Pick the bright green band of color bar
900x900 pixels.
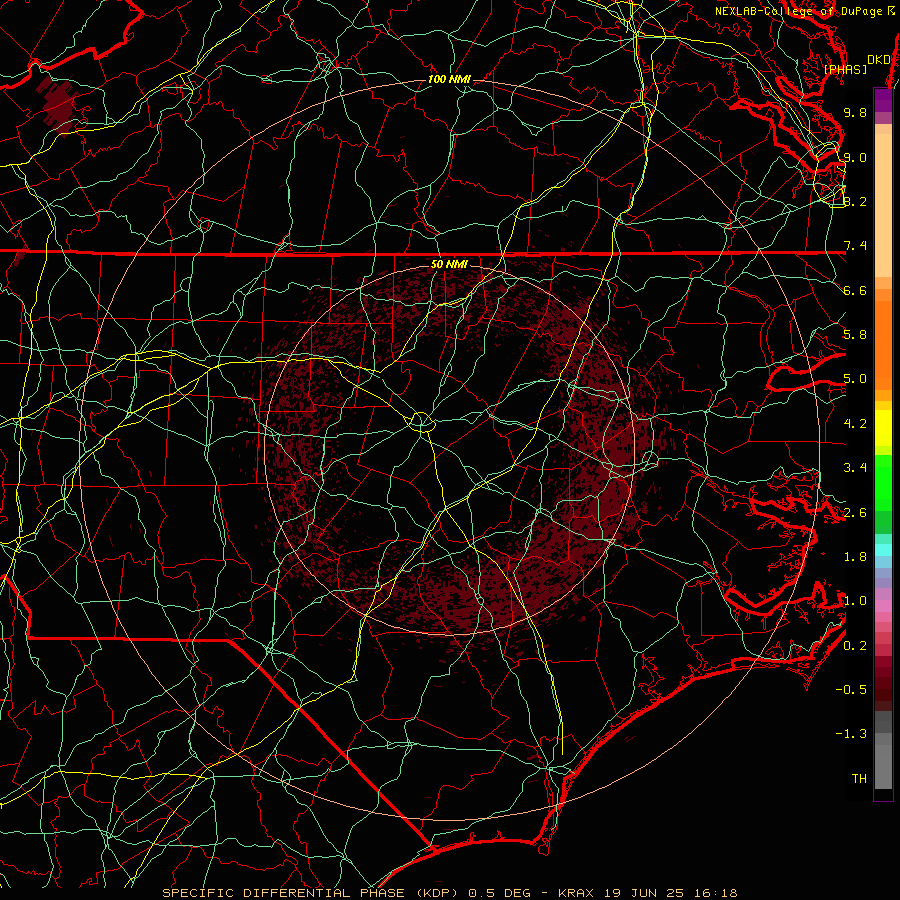click(883, 482)
